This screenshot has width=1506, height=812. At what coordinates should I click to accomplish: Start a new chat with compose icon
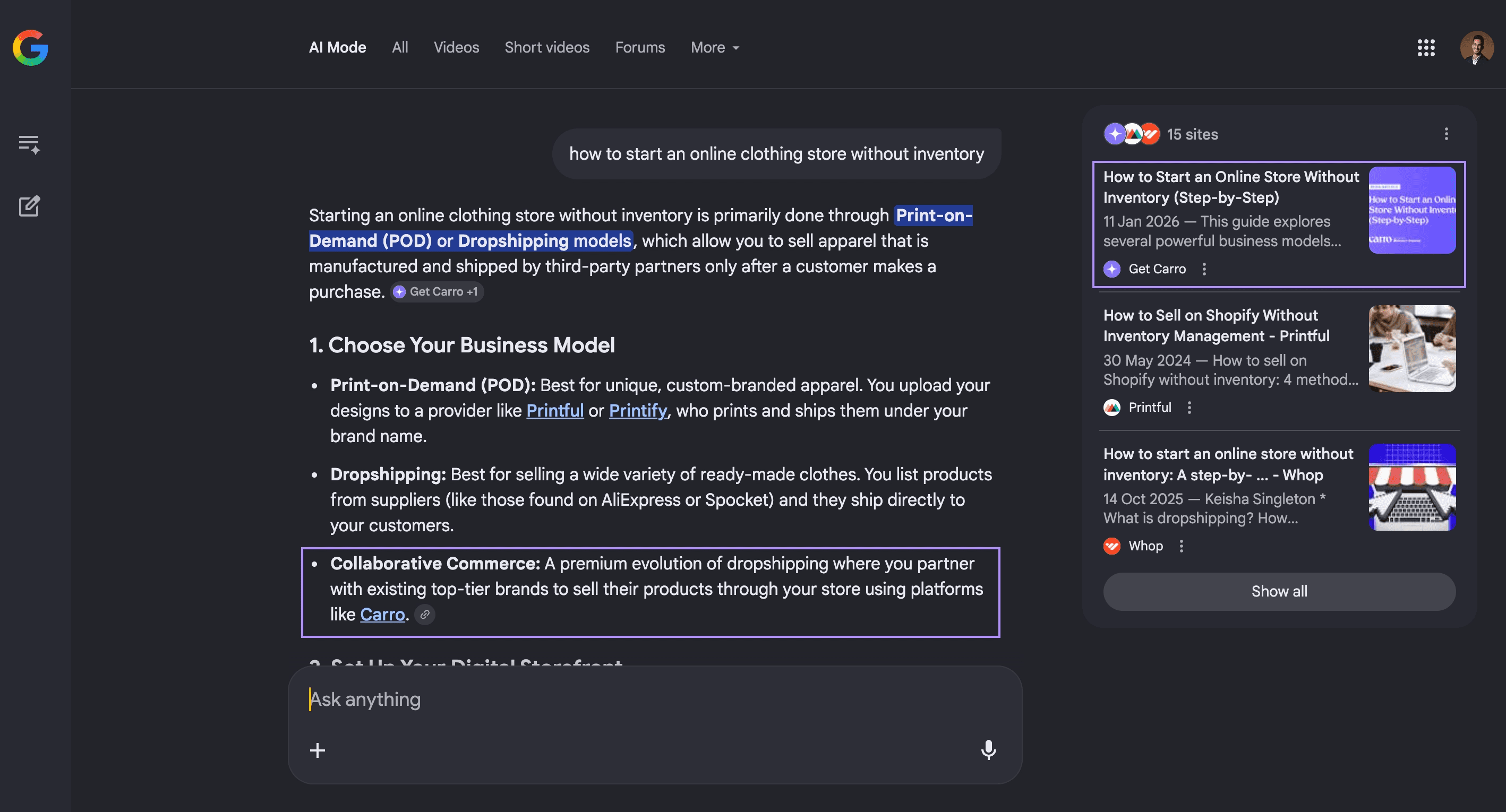[x=29, y=205]
